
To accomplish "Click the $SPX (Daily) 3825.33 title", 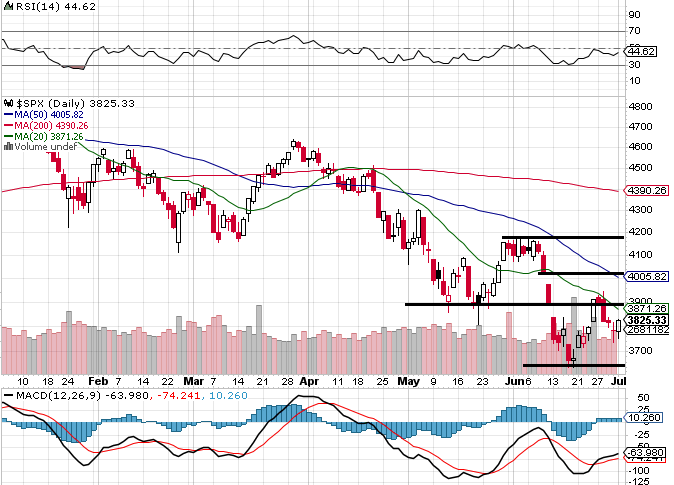I will click(x=76, y=103).
